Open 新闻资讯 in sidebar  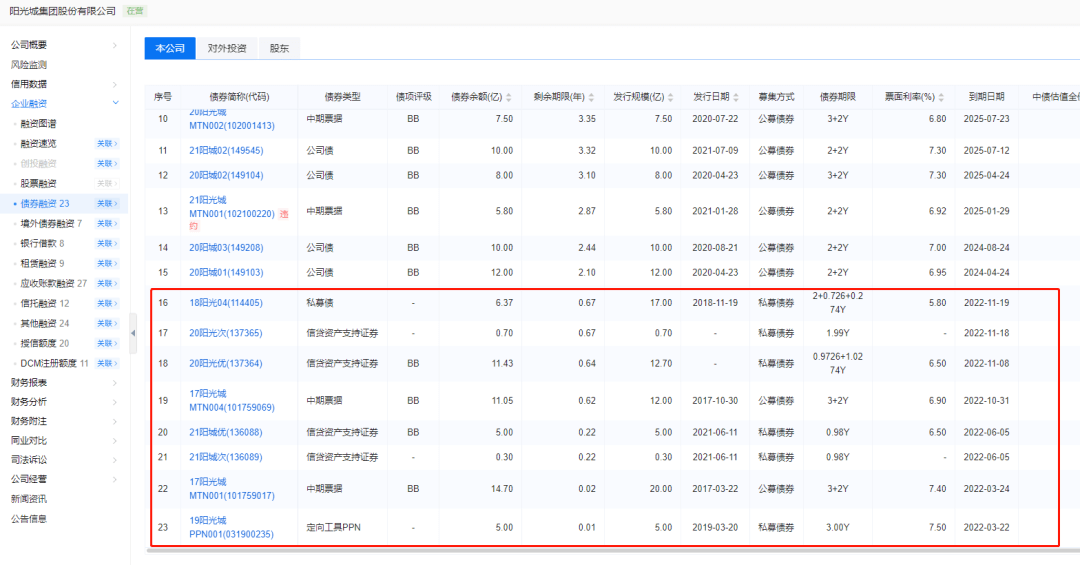[29, 499]
